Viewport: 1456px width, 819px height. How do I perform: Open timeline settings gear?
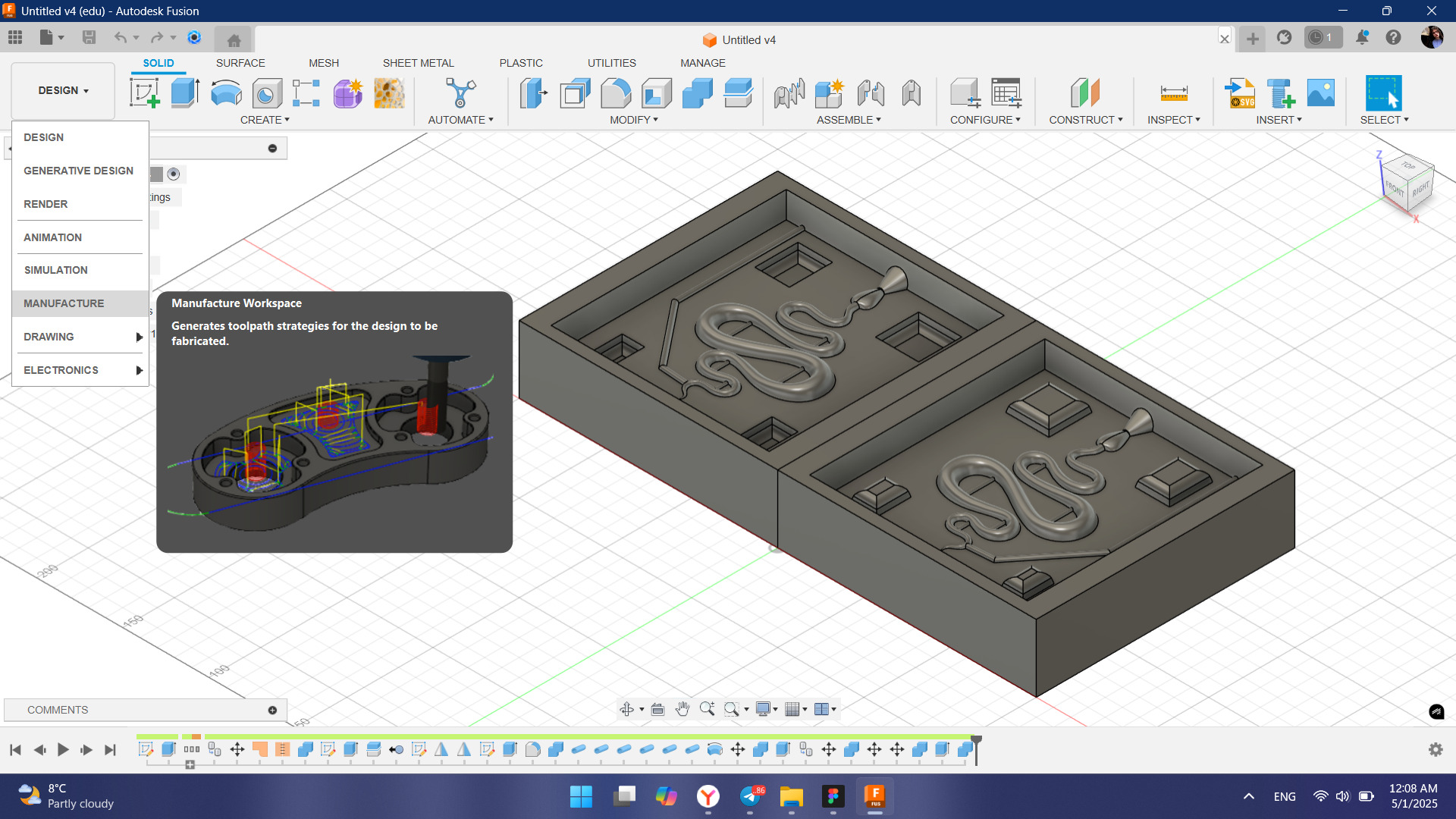coord(1436,749)
